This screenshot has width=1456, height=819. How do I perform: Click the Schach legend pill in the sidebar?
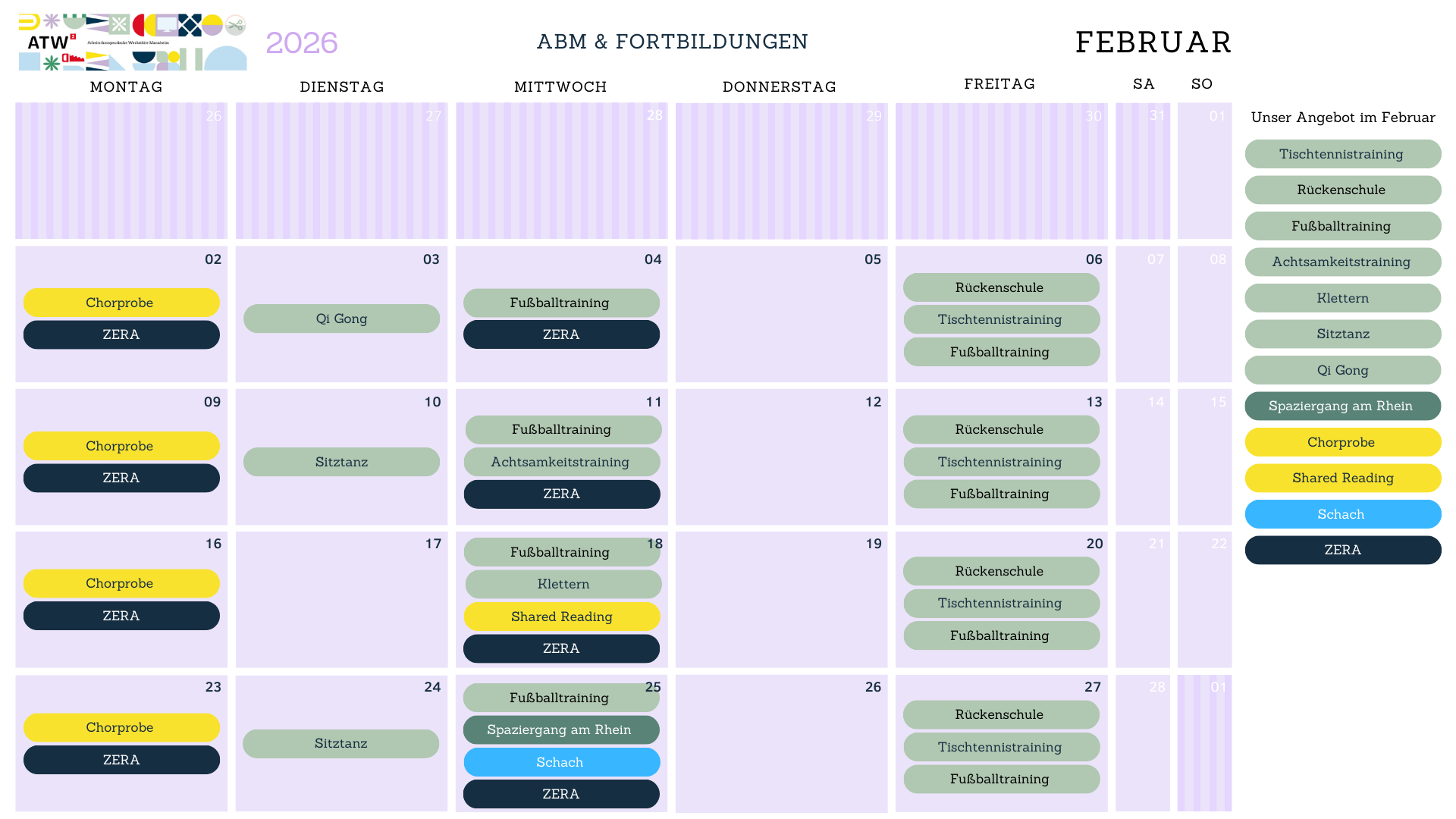click(x=1342, y=514)
